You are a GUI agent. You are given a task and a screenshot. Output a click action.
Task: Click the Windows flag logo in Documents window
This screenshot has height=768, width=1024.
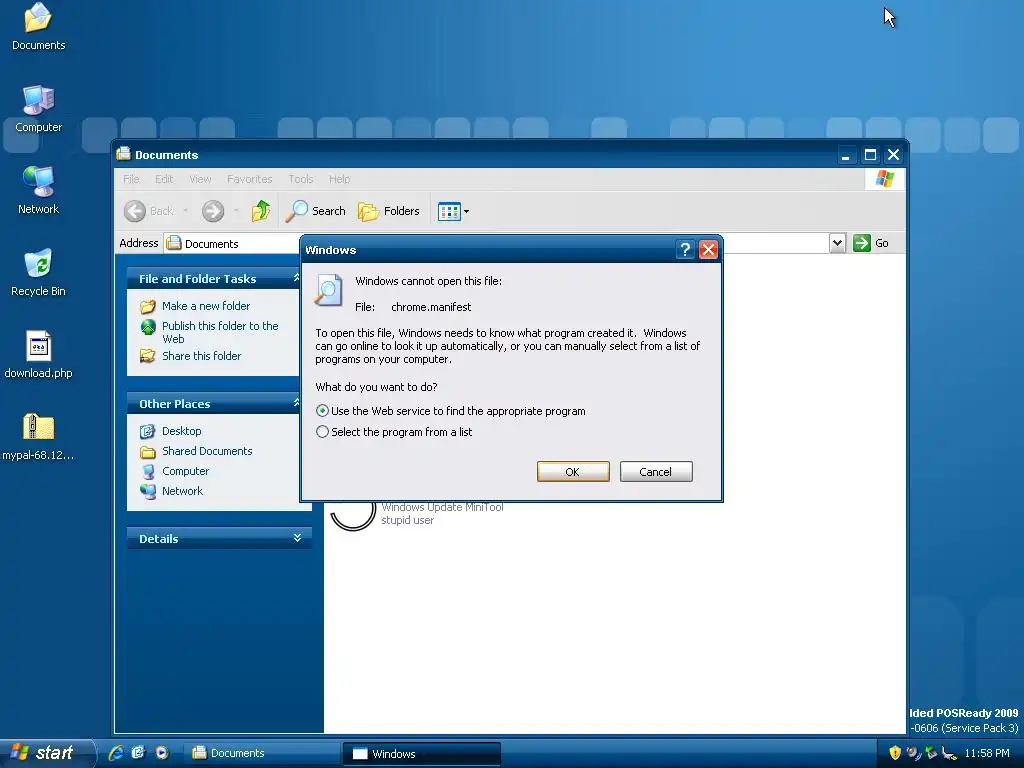point(885,179)
